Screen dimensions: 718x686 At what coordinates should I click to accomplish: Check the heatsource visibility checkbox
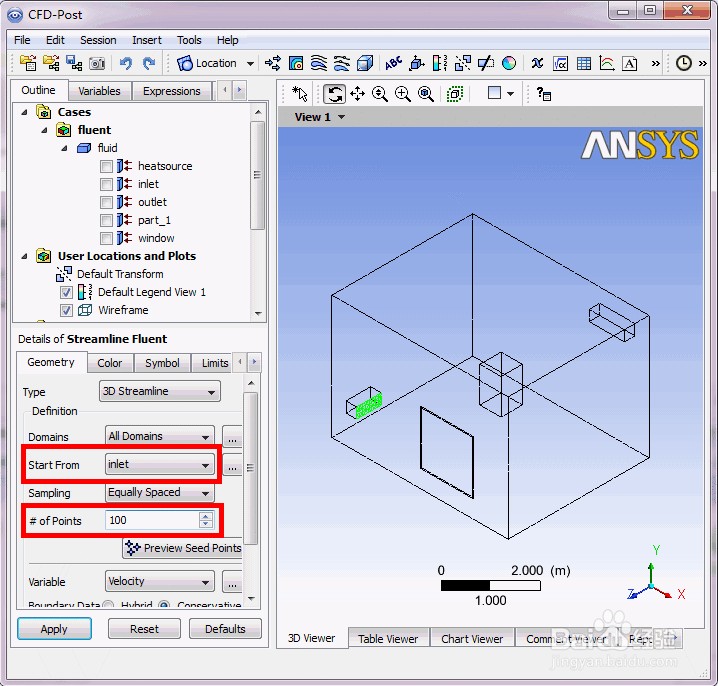click(x=106, y=166)
